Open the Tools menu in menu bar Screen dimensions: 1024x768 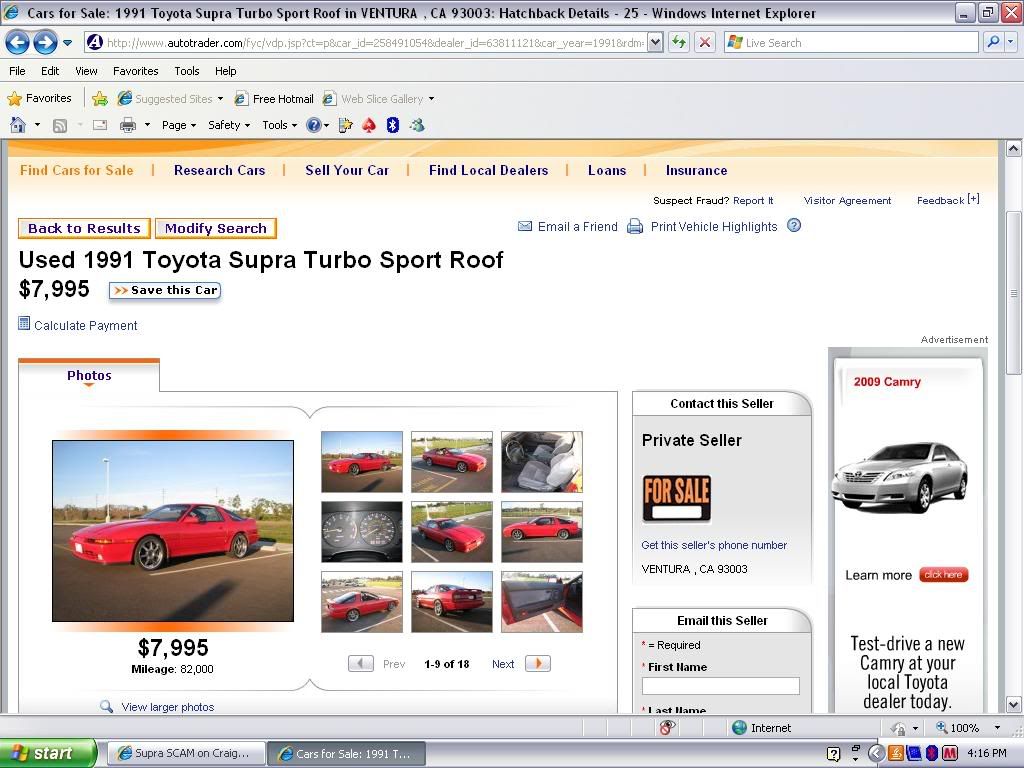point(187,71)
